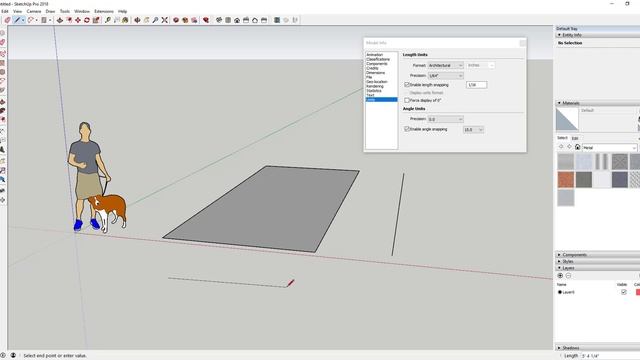Toggle Enable angle snapping checkbox
The image size is (640, 360).
click(x=407, y=129)
